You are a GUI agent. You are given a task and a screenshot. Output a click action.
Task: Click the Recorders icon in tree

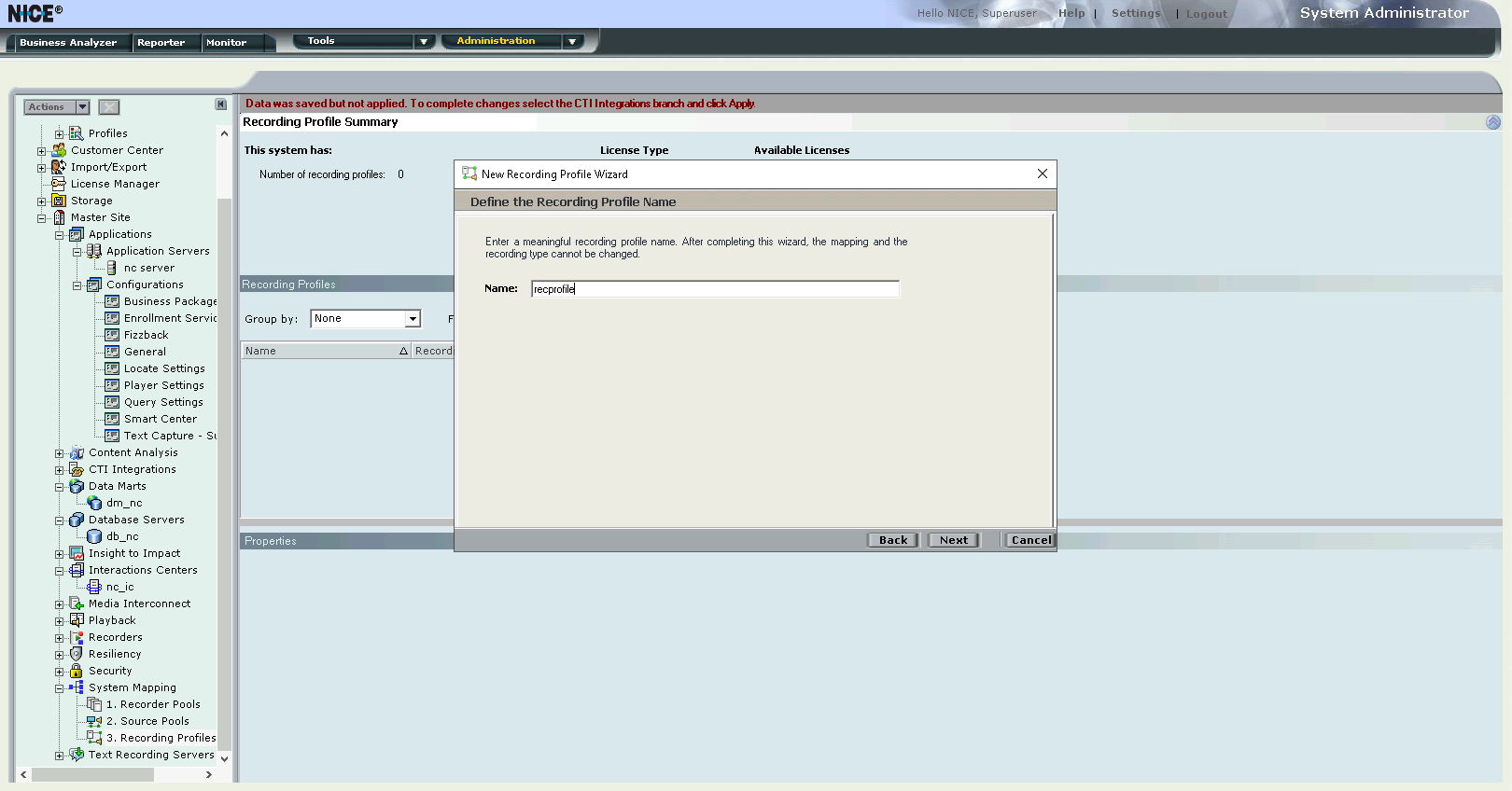(77, 637)
